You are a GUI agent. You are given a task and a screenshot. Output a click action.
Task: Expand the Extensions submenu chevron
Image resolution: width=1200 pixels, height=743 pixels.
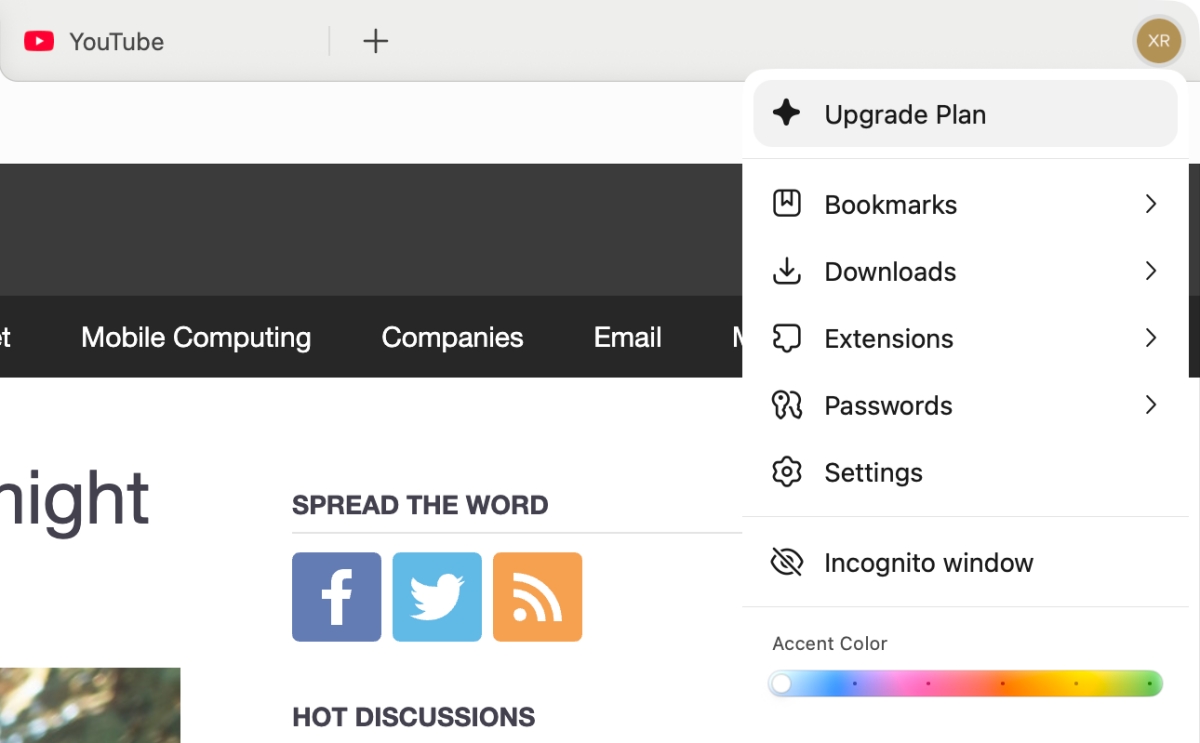1151,338
